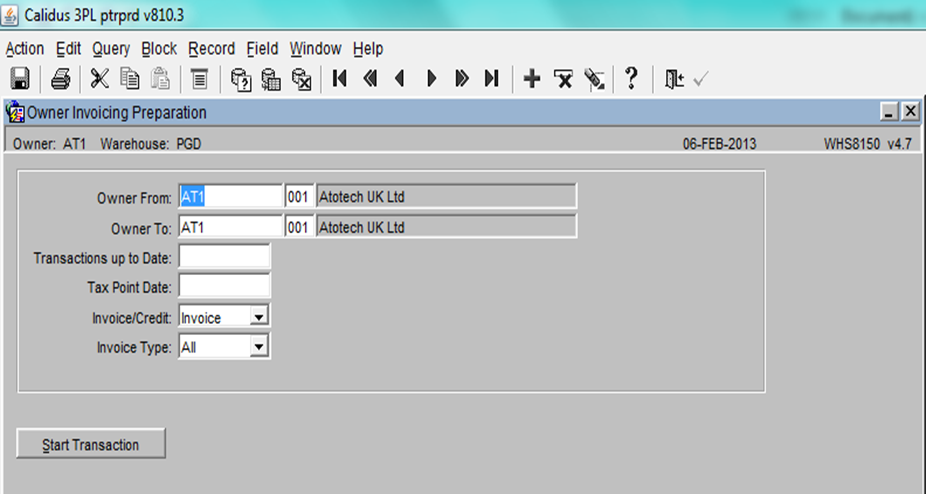Screen dimensions: 926x494
Task: Open the Edit menu
Action: pyautogui.click(x=69, y=48)
